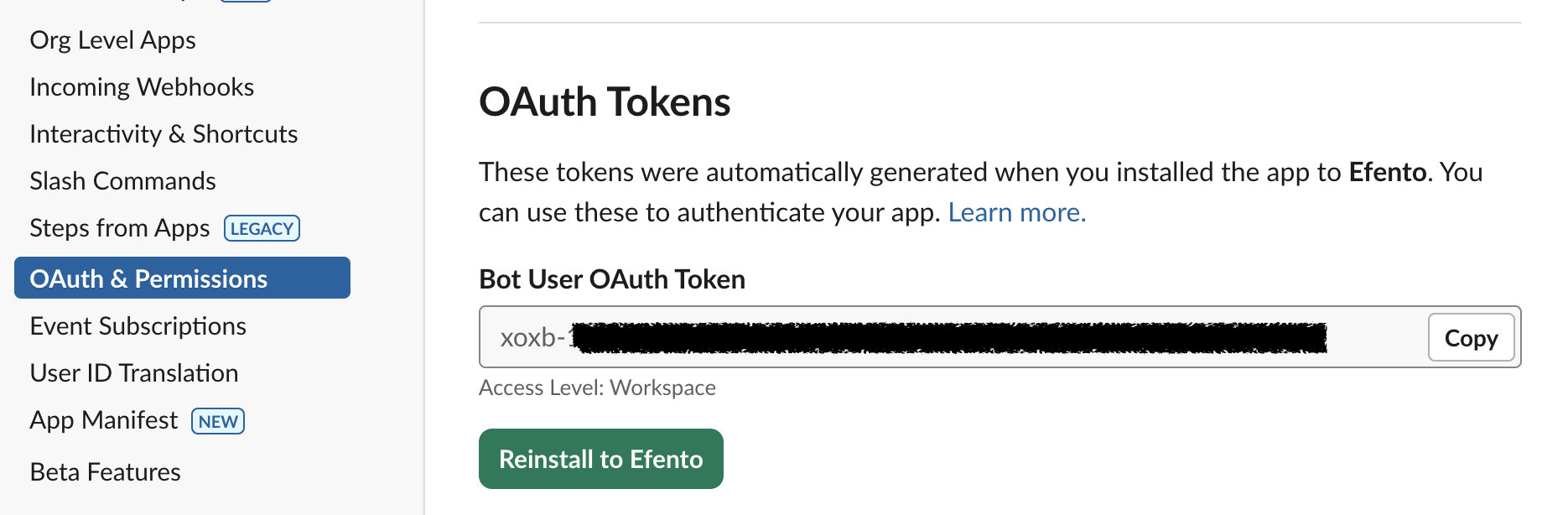Click inside the Bot User OAuth Token field
1568x515 pixels.
948,337
